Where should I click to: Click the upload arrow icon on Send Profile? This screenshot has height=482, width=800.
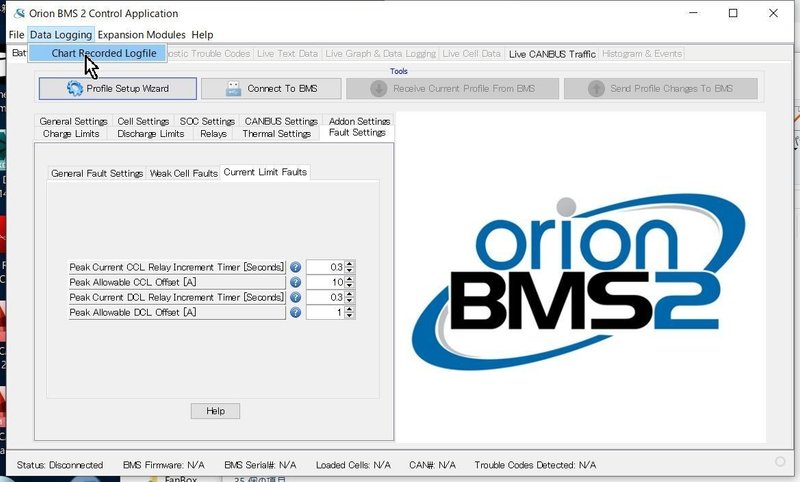[x=596, y=89]
